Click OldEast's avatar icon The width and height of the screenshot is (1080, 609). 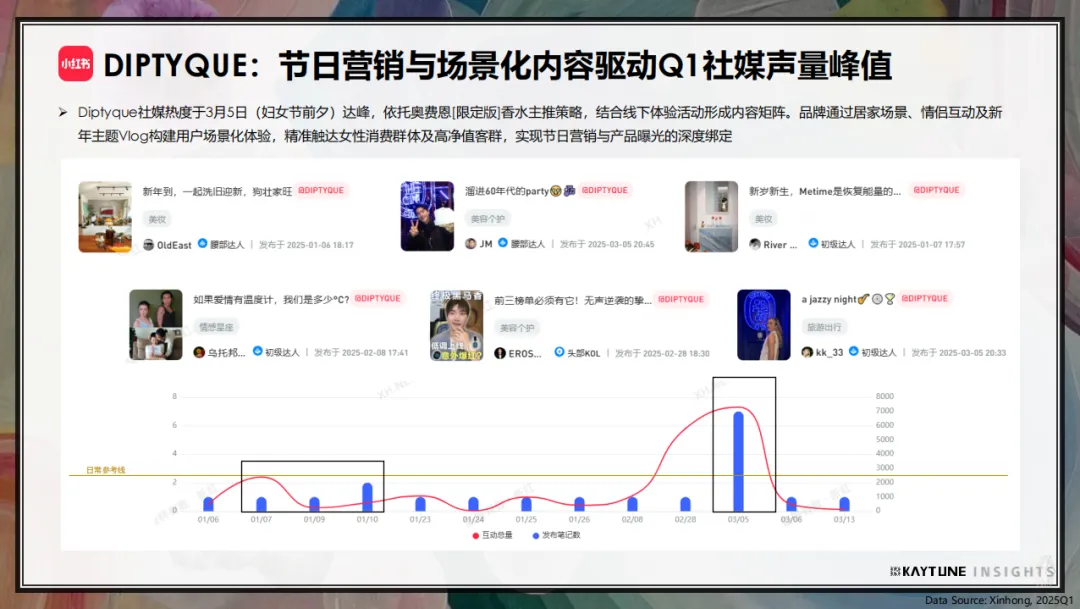tap(148, 245)
